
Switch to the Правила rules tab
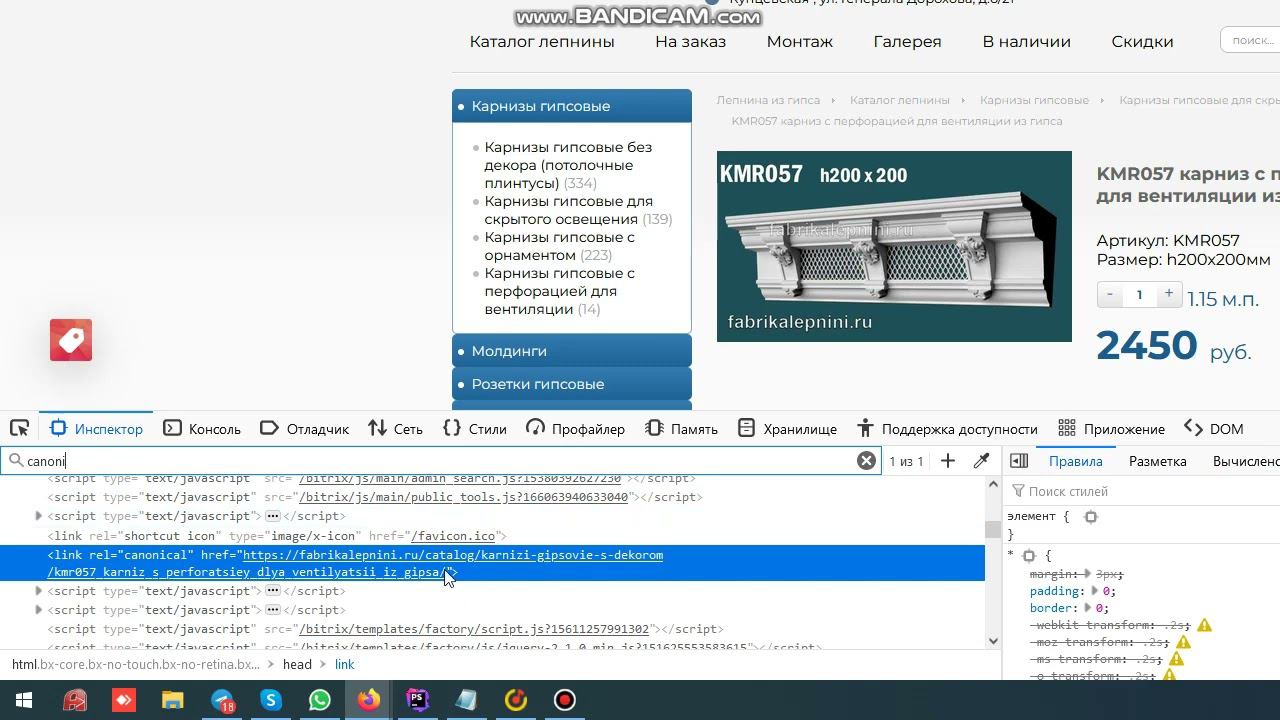point(1076,461)
